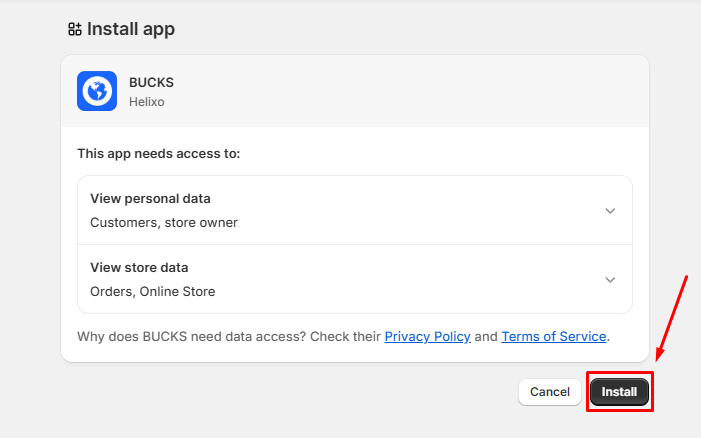Viewport: 701px width, 438px height.
Task: Click the BUCKS app name label
Action: [x=151, y=82]
